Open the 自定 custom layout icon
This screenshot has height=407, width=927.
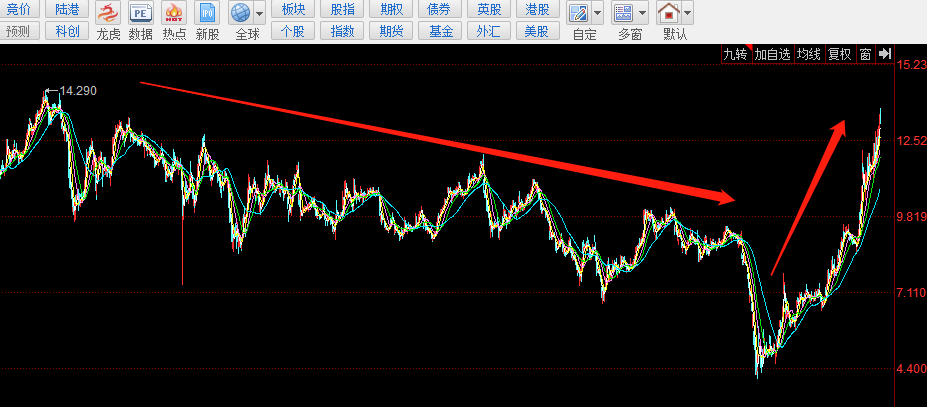tap(578, 14)
